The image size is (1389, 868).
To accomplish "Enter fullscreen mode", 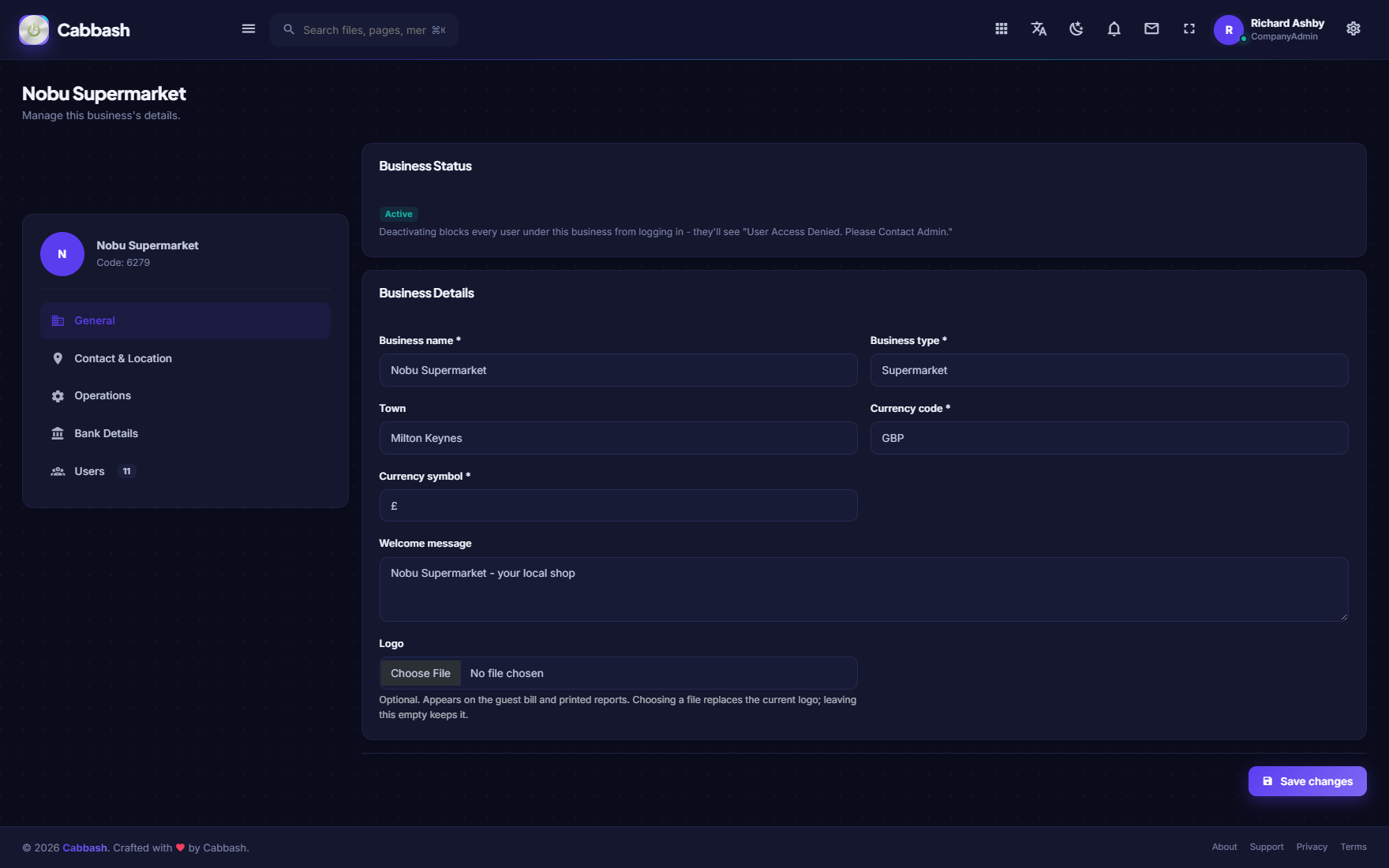I will coord(1189,29).
